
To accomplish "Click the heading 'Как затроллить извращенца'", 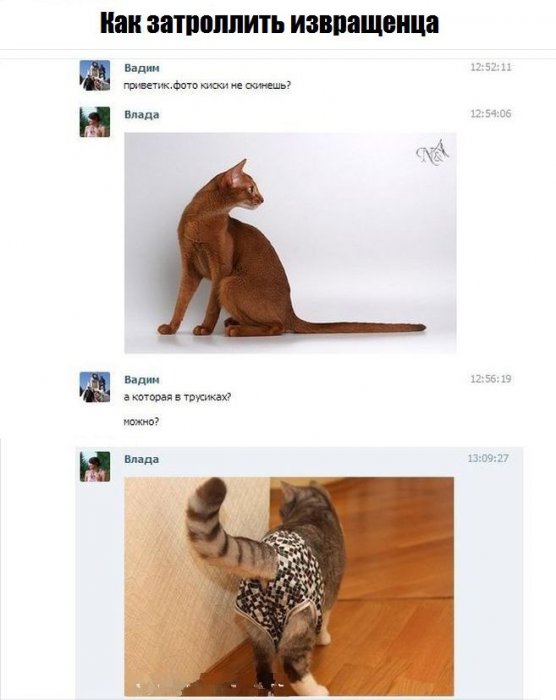I will click(x=269, y=23).
